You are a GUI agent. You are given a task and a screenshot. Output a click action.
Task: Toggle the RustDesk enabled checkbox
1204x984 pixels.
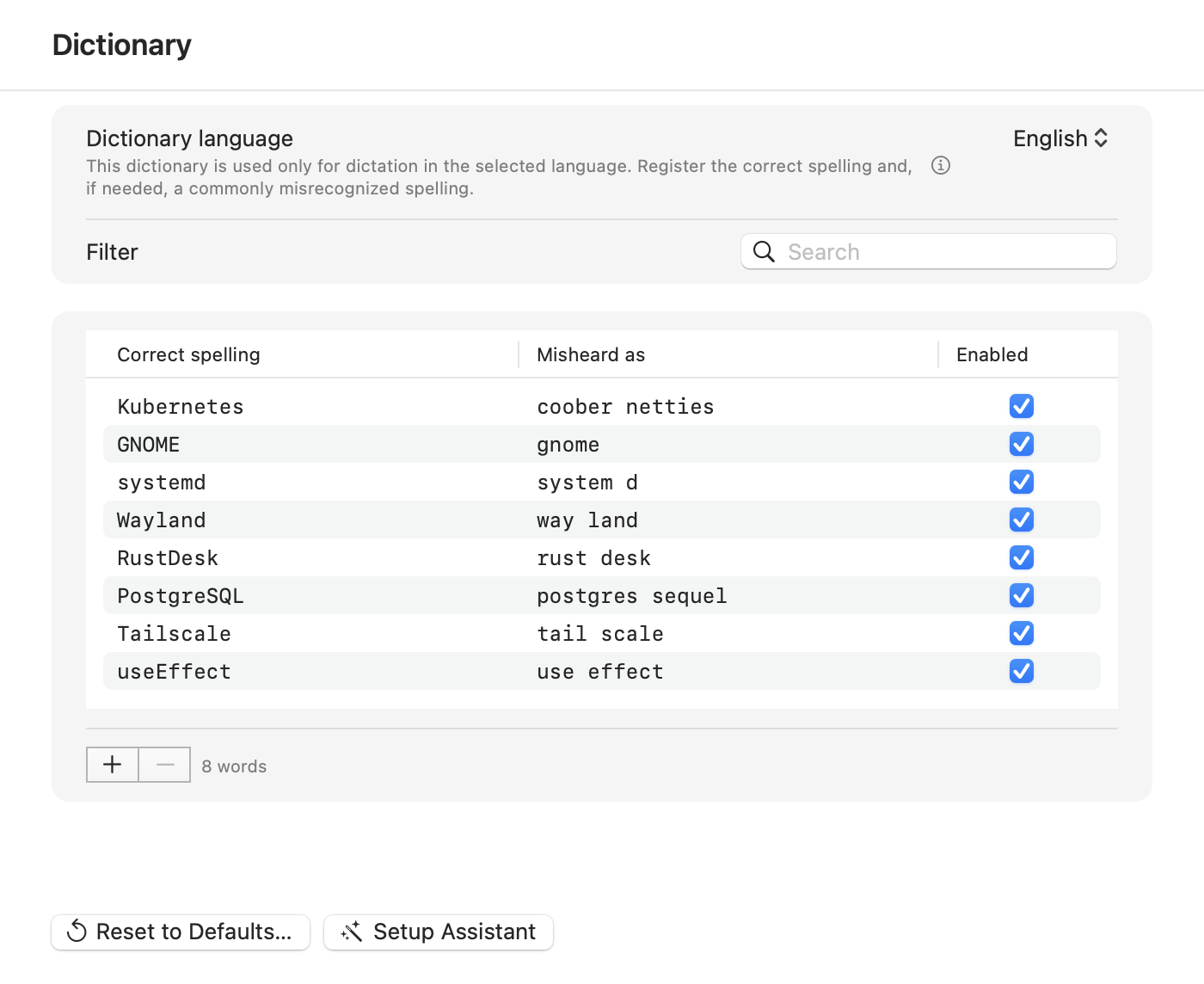(1022, 557)
